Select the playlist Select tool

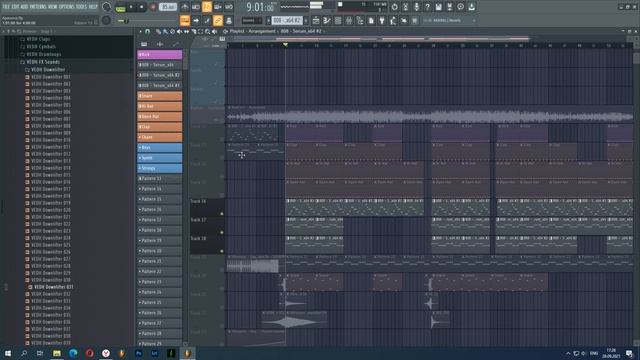click(x=200, y=31)
